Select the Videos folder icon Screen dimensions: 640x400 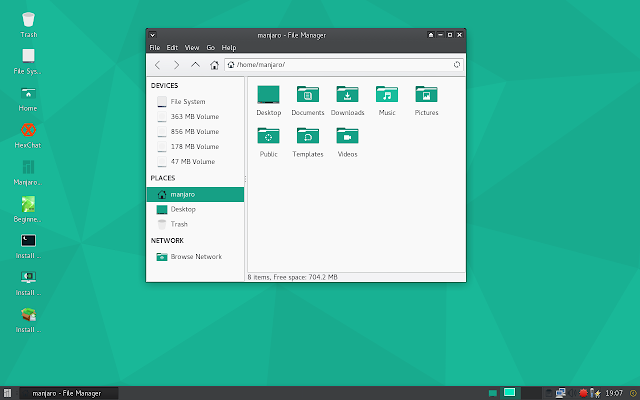347,136
